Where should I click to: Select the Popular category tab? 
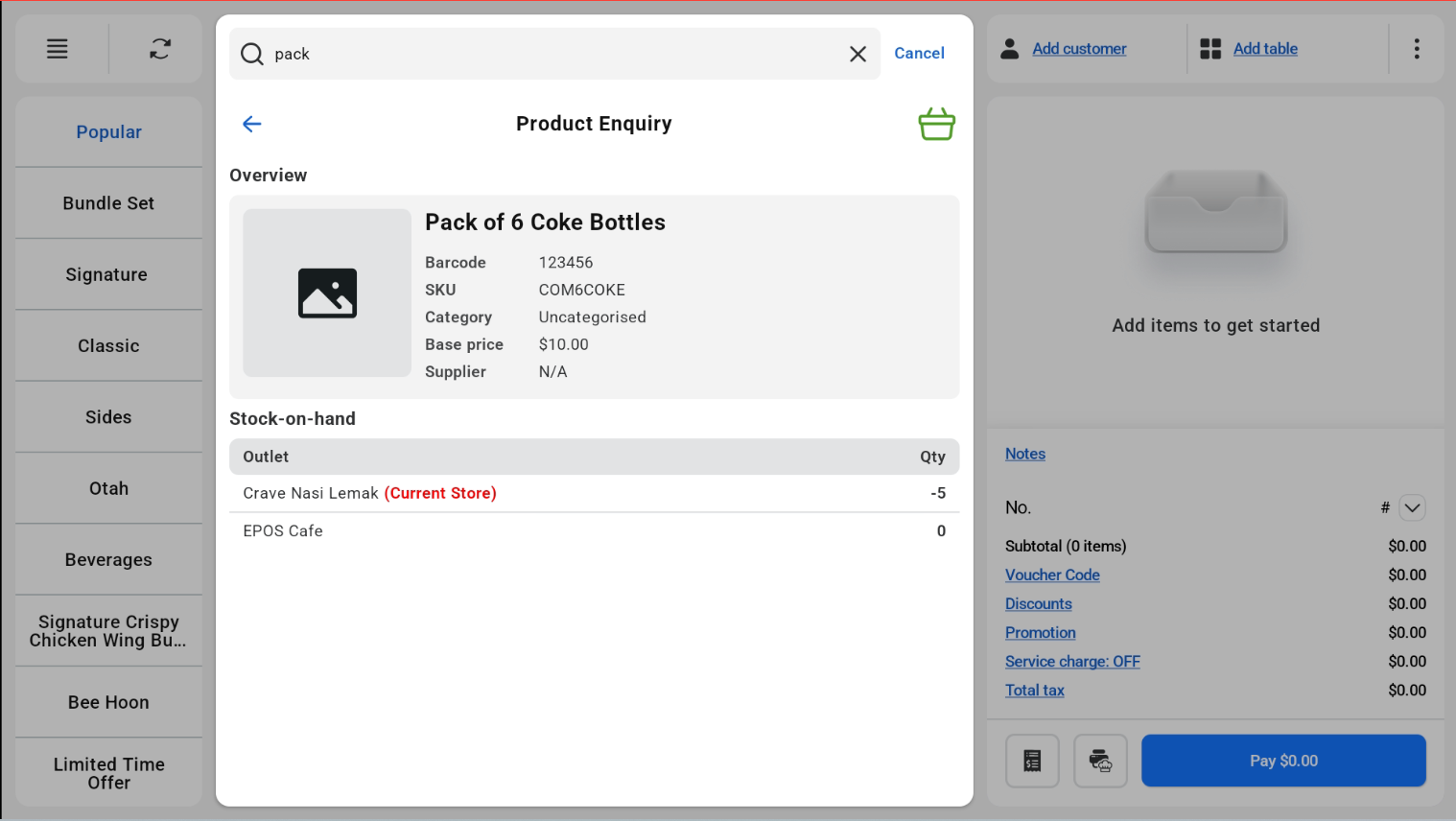pyautogui.click(x=108, y=131)
